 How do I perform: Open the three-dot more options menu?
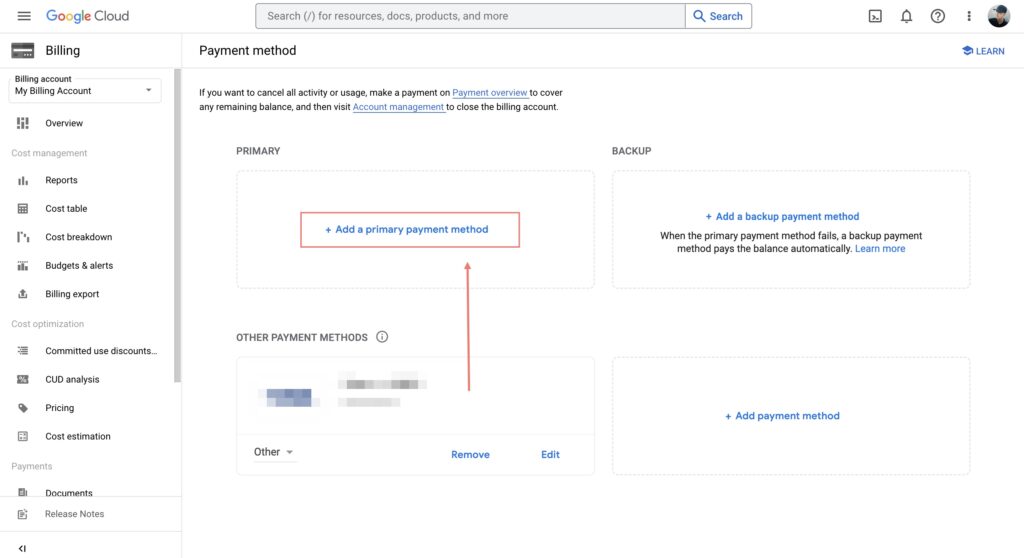[968, 16]
